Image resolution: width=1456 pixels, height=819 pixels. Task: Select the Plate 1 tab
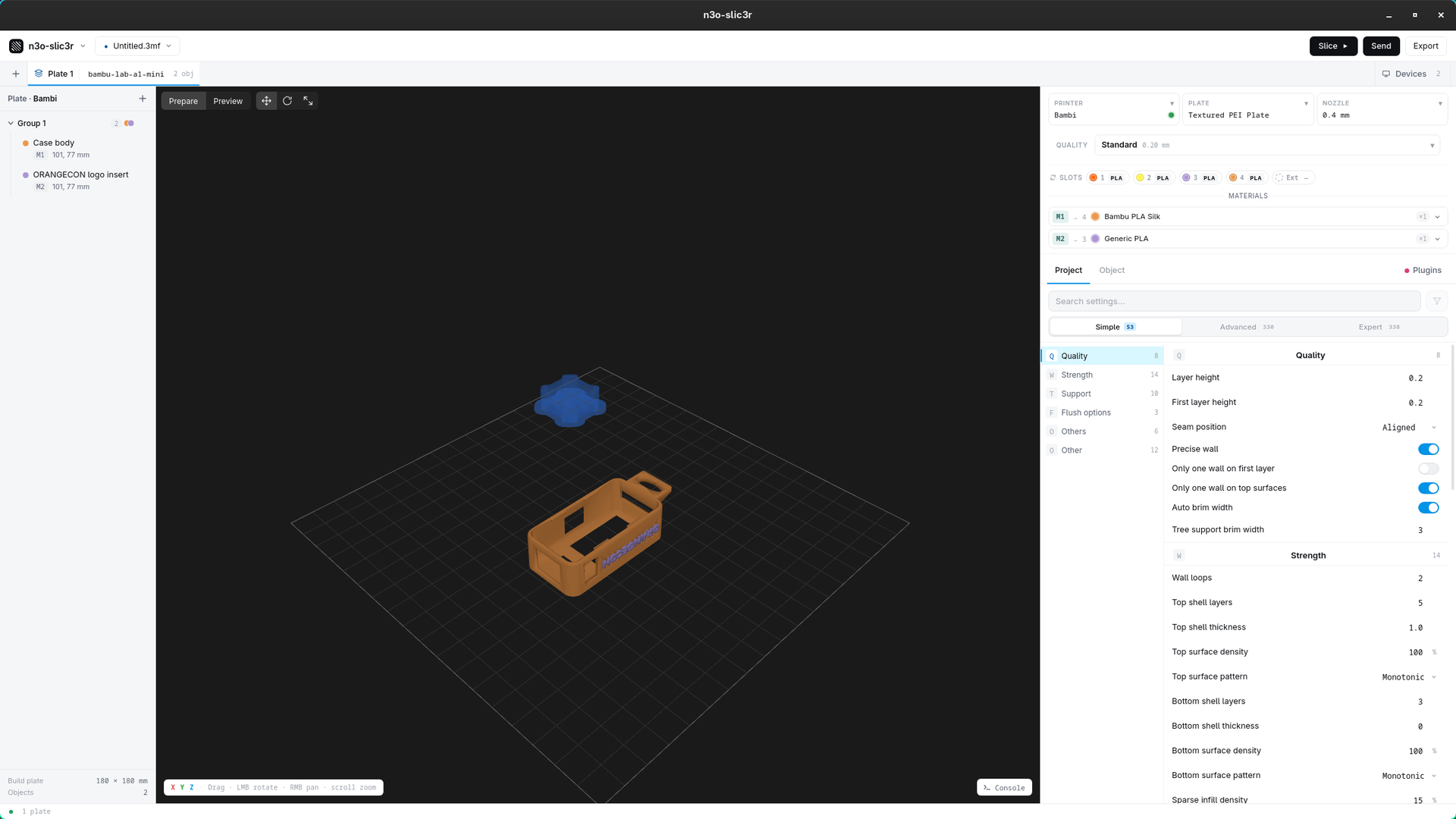click(114, 74)
